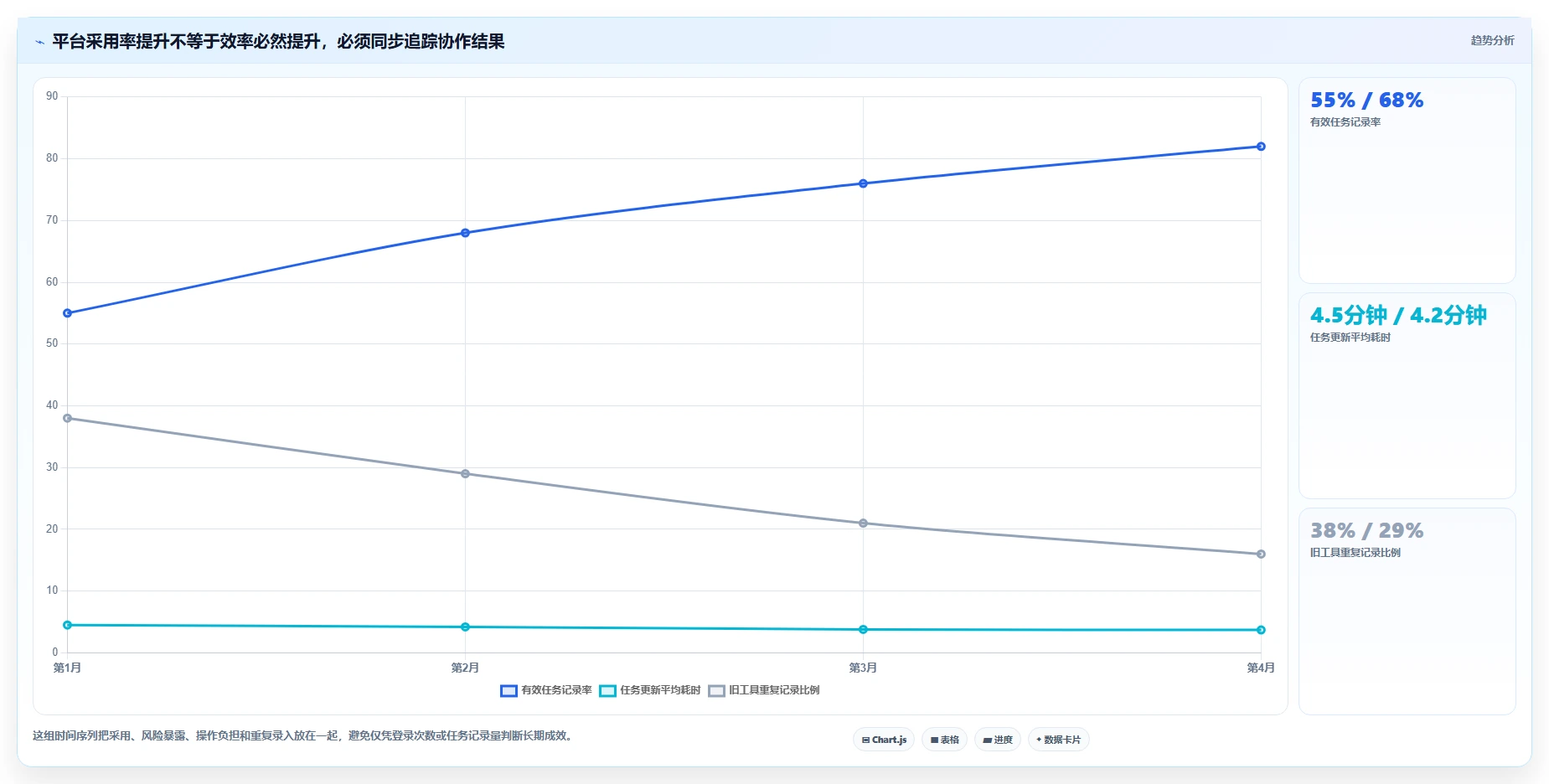Click the trend icon beside the panel title
This screenshot has width=1549, height=784.
(39, 42)
